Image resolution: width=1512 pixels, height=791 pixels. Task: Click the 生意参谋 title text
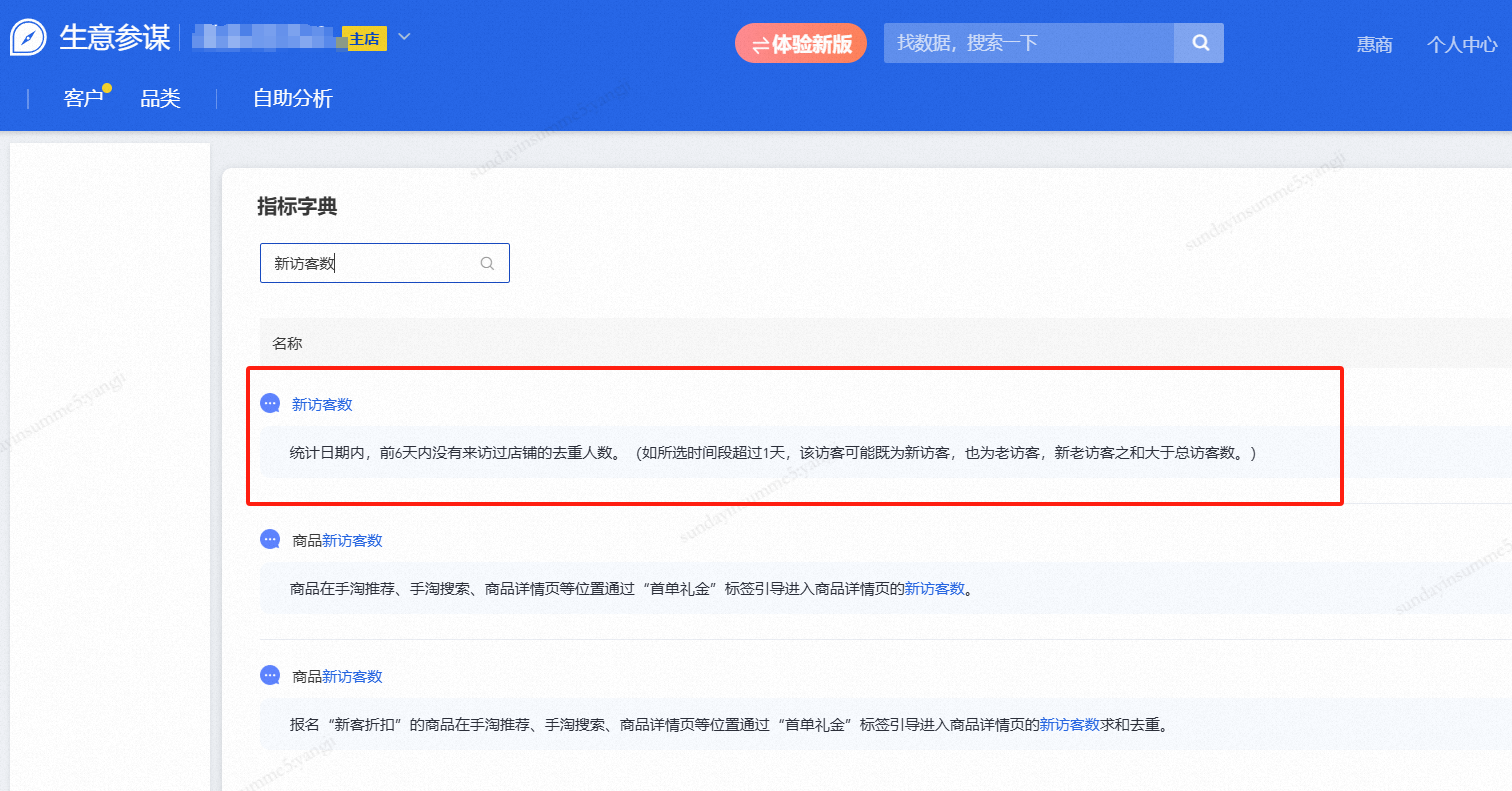[x=114, y=38]
